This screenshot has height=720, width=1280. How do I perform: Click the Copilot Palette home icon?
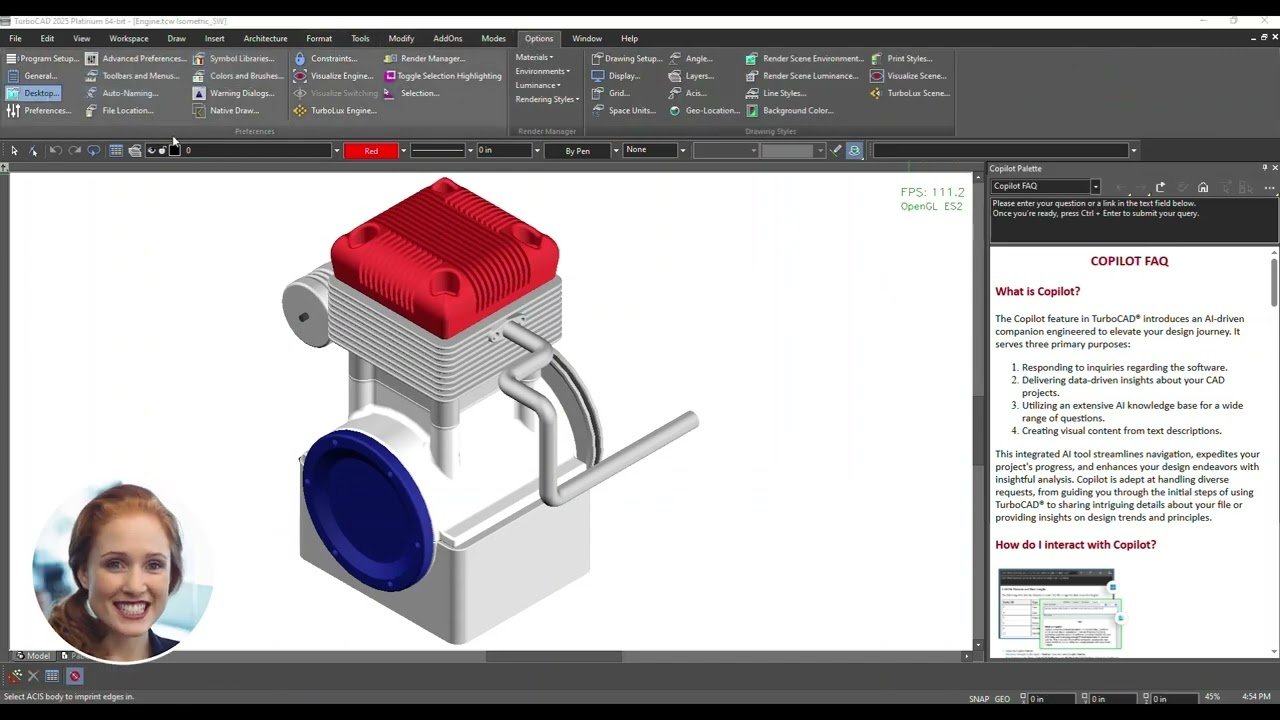pyautogui.click(x=1203, y=187)
